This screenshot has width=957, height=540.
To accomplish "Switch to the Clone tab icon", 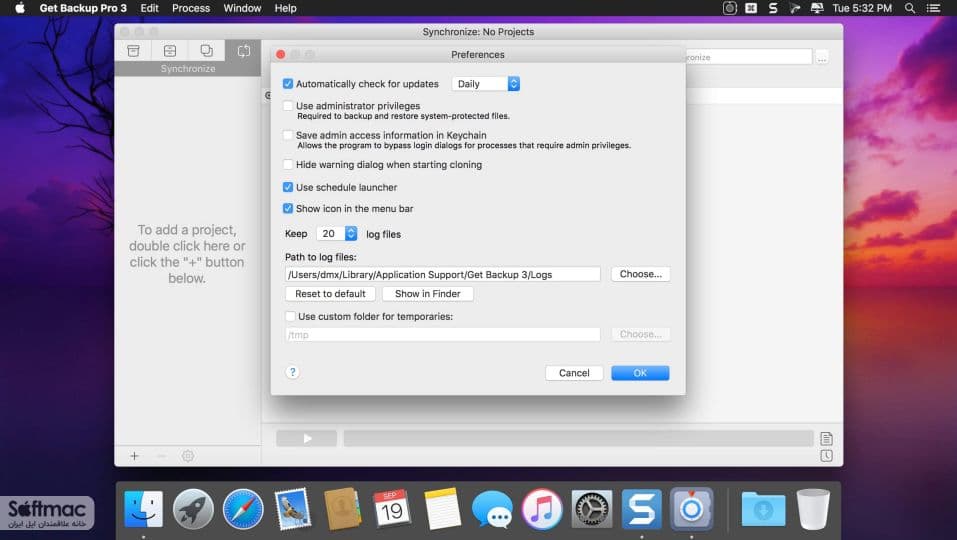I will [206, 51].
